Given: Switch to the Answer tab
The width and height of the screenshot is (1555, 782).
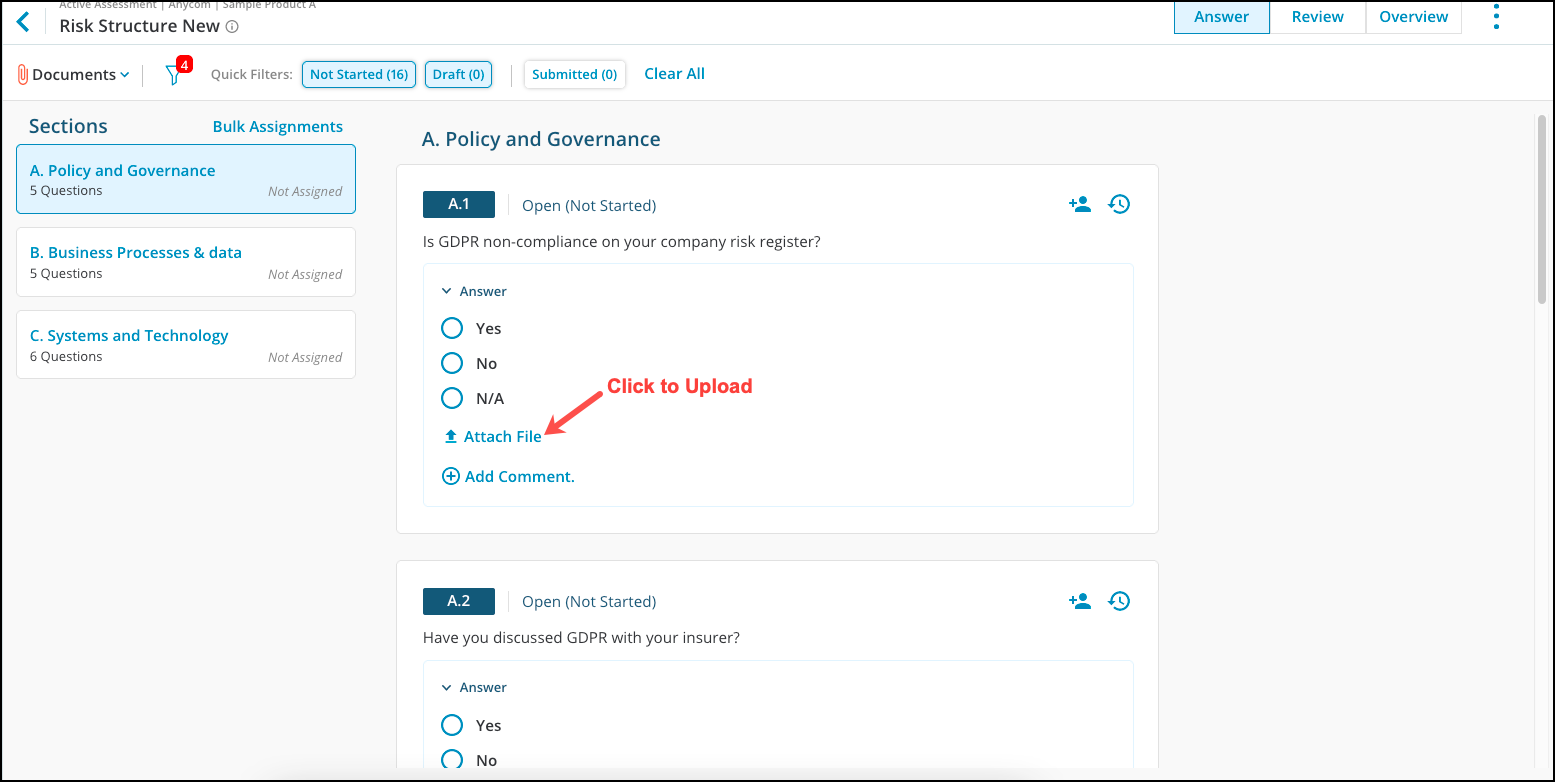Looking at the screenshot, I should (1221, 17).
